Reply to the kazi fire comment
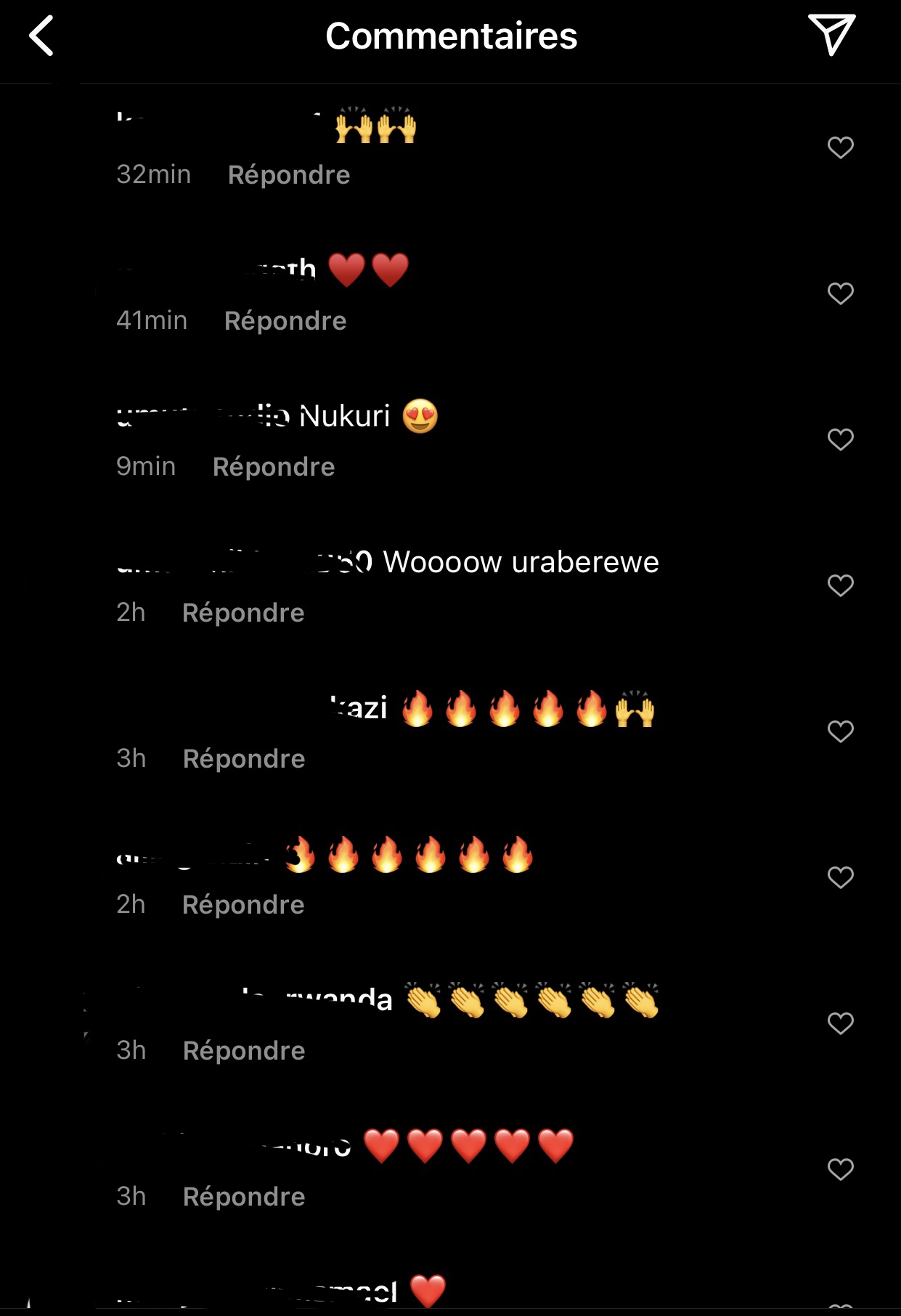Image resolution: width=901 pixels, height=1316 pixels. 244,759
